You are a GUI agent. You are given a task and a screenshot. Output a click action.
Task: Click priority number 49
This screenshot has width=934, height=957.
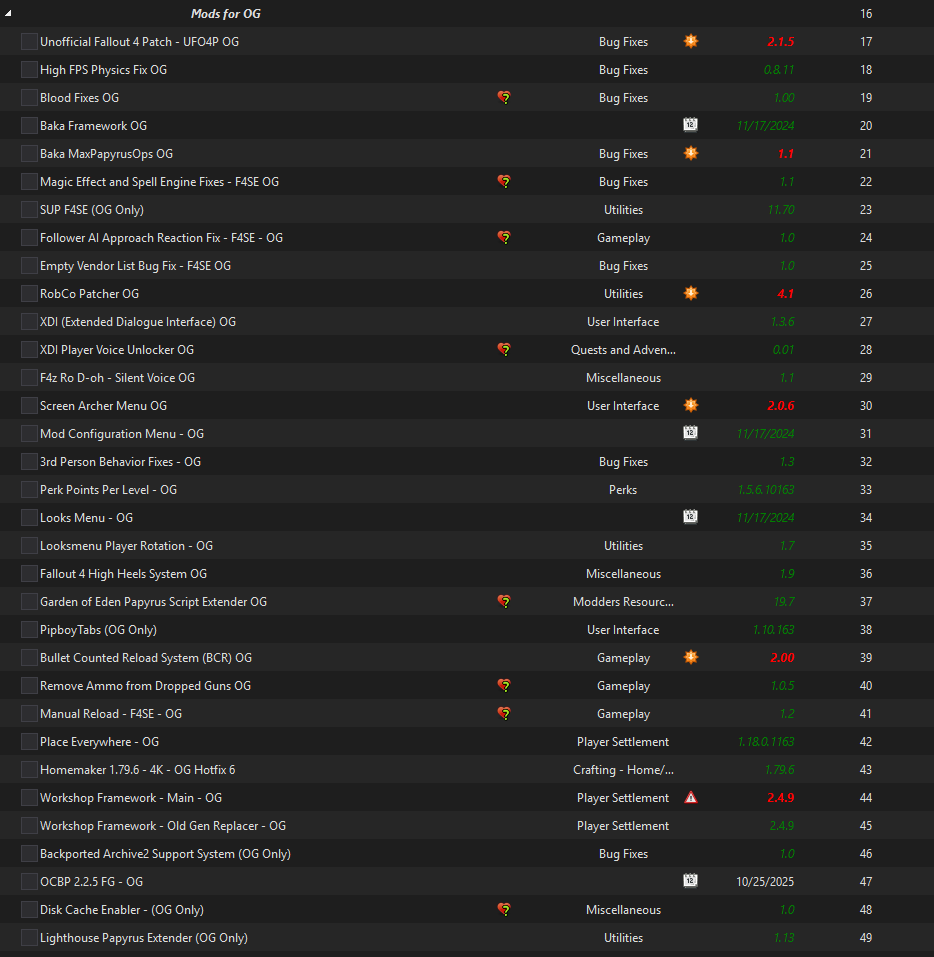[x=866, y=937]
